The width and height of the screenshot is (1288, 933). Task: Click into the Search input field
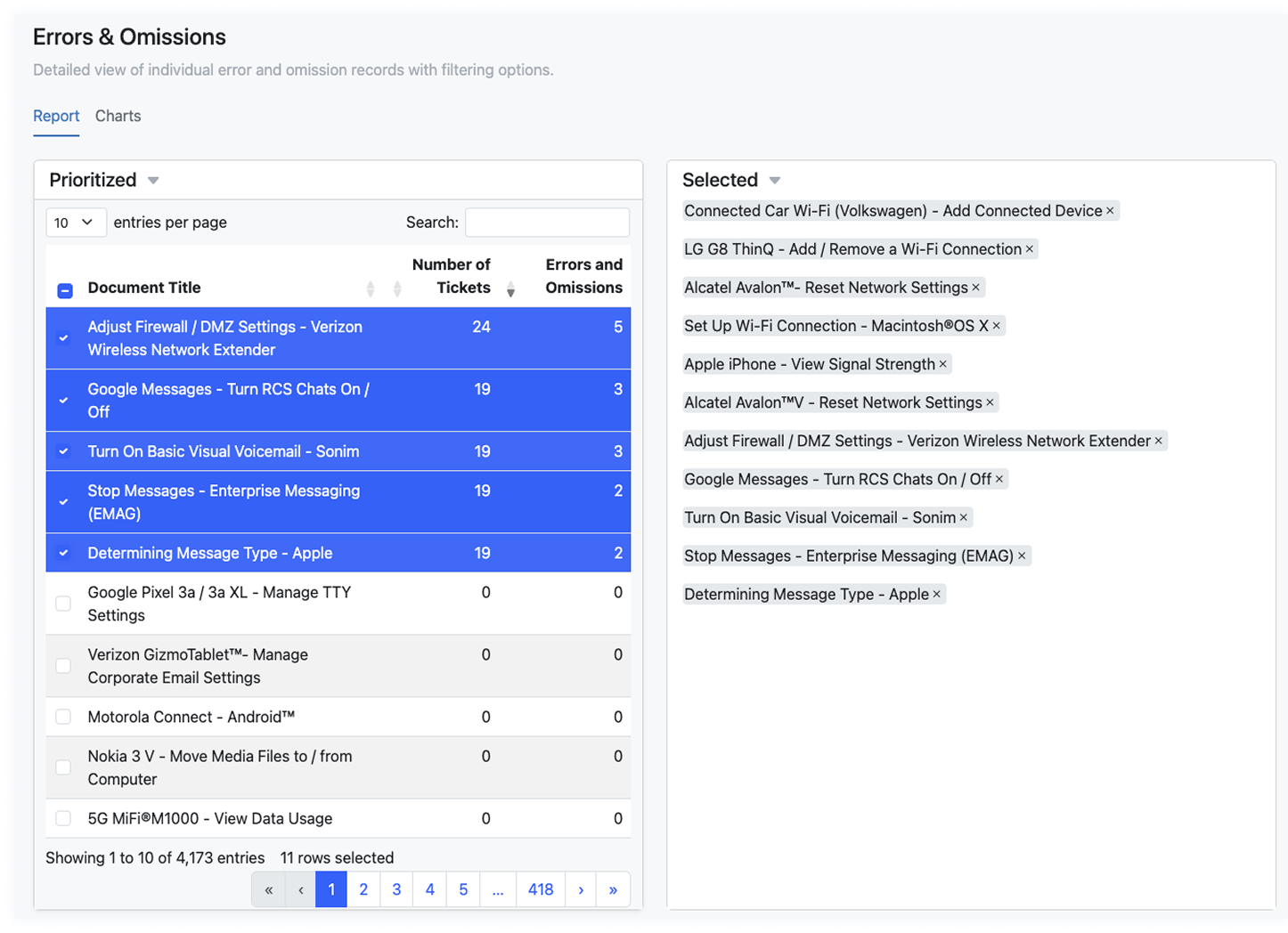(x=547, y=223)
